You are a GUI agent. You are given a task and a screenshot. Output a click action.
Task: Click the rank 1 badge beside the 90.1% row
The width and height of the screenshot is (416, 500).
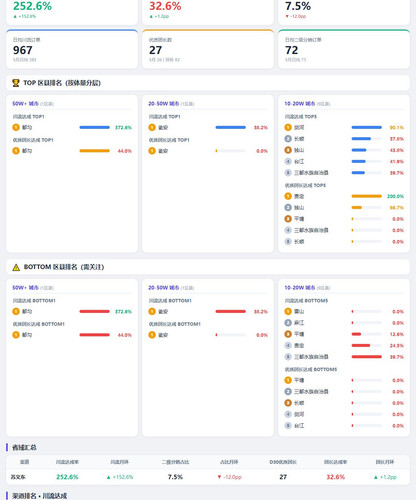[288, 127]
